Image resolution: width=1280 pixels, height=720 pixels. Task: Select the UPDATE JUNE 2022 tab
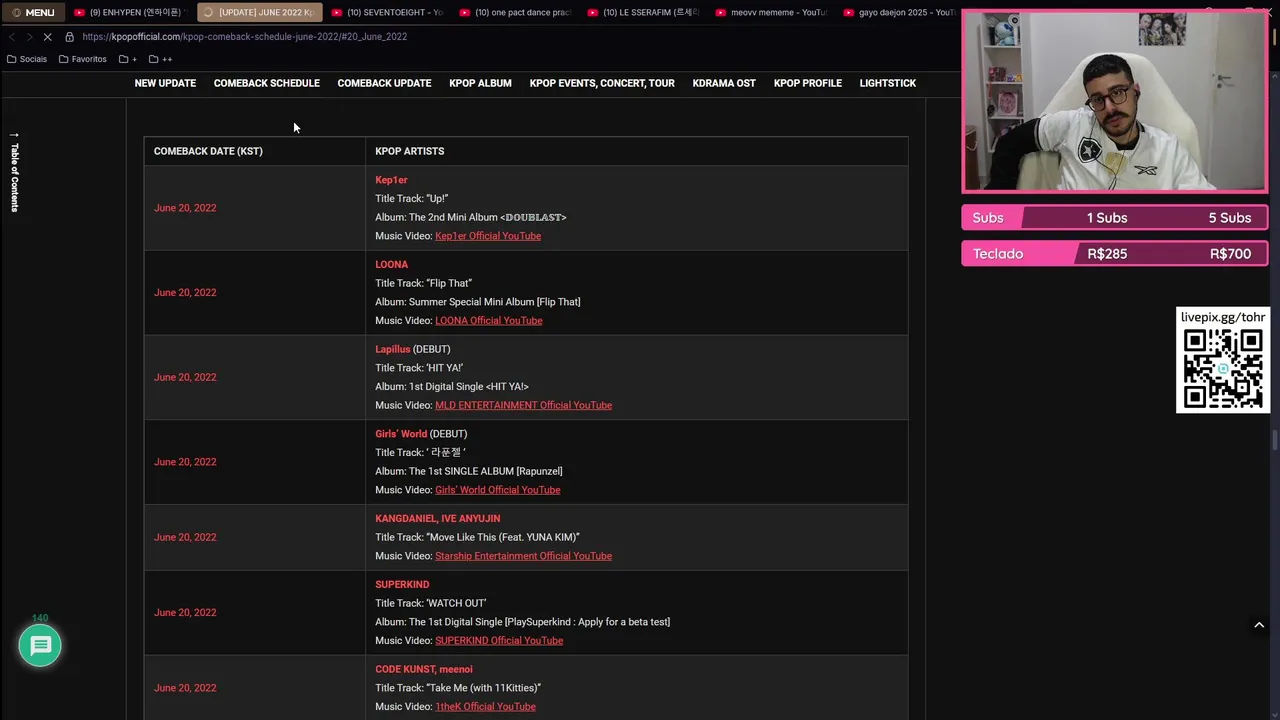(260, 13)
